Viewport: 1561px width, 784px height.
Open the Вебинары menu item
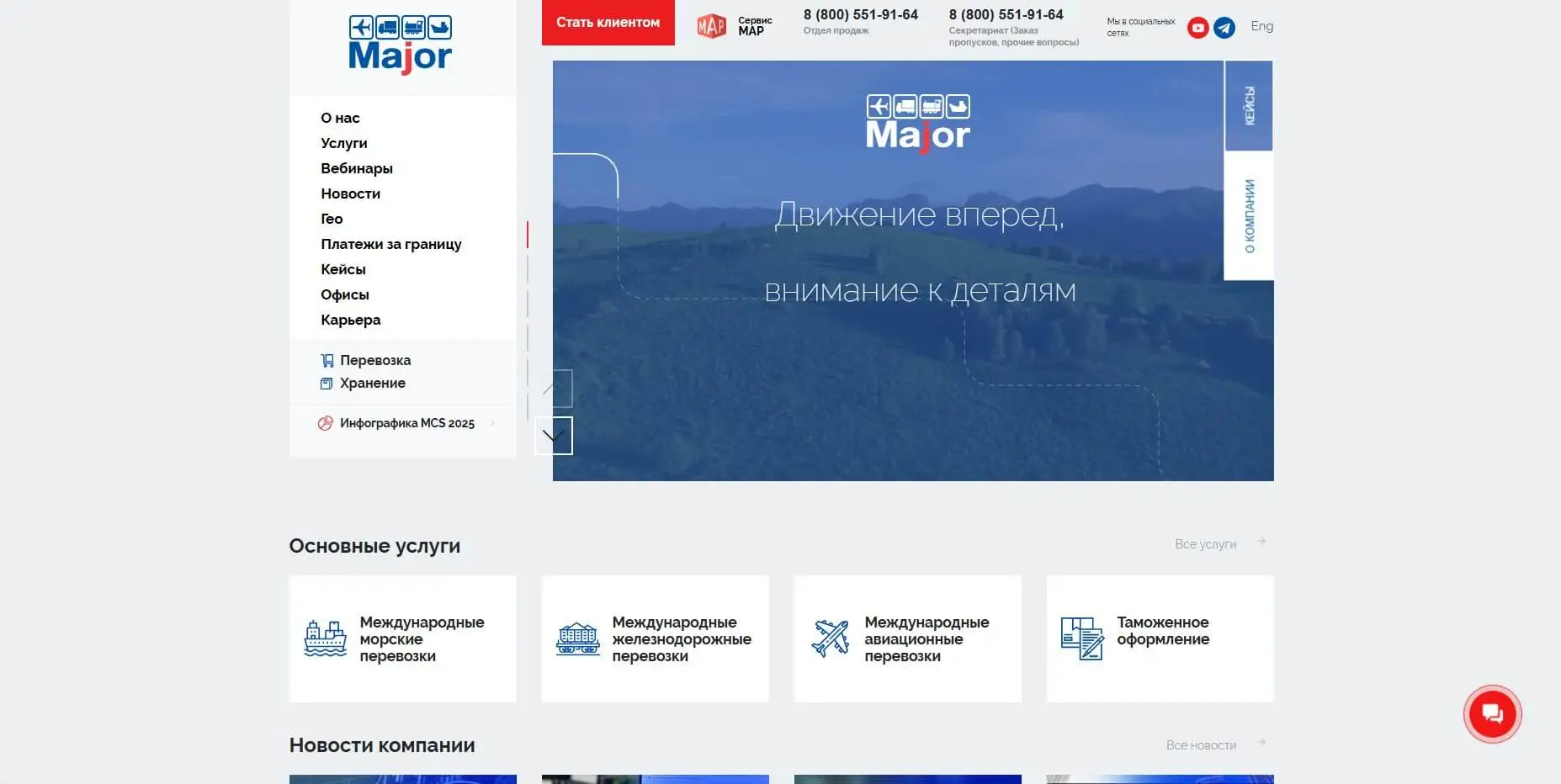point(356,168)
